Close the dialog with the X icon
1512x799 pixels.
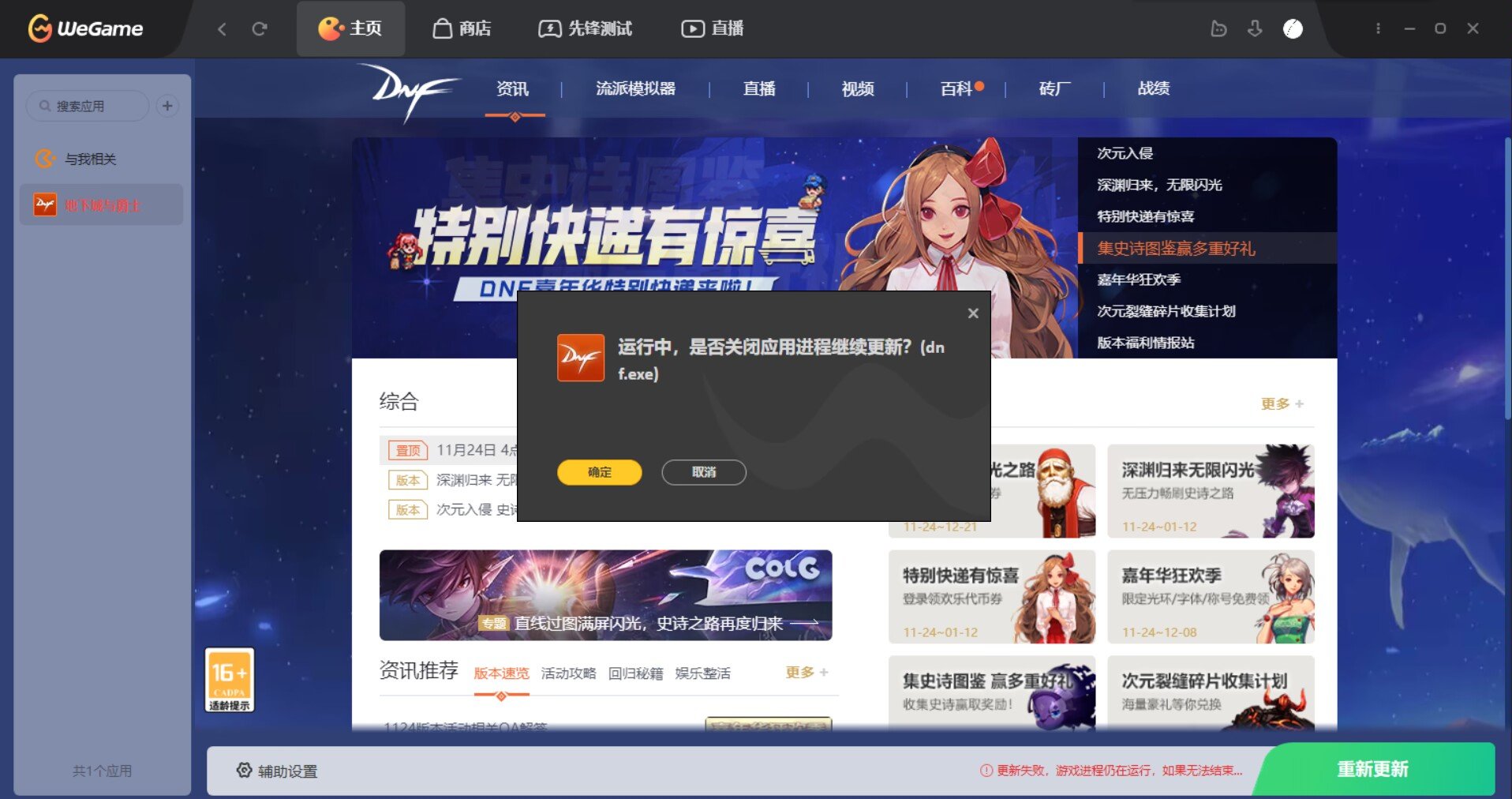click(973, 313)
